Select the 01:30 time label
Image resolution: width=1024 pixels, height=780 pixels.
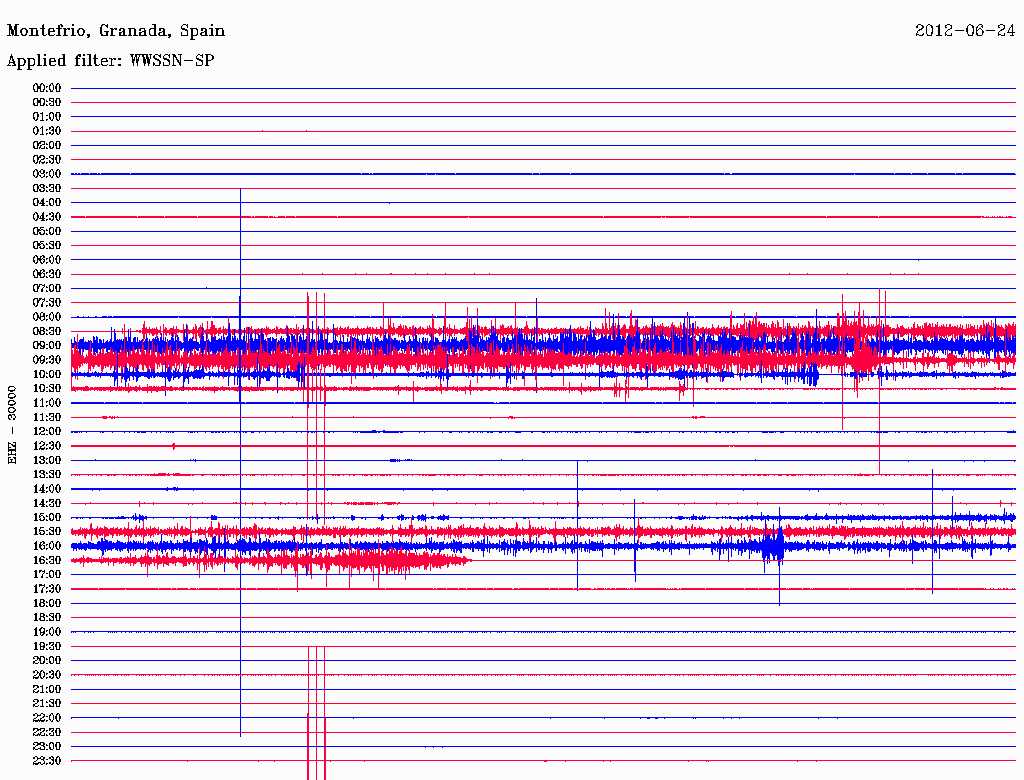pyautogui.click(x=46, y=131)
